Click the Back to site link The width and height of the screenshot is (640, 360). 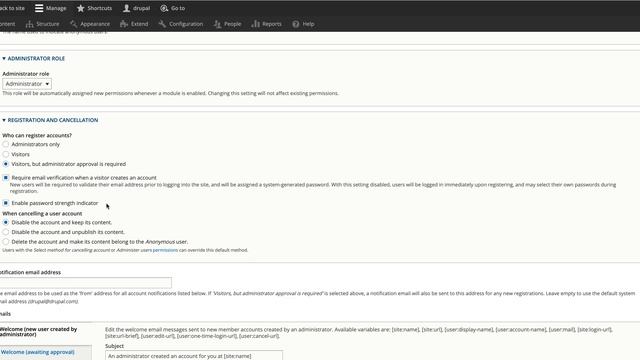12,8
